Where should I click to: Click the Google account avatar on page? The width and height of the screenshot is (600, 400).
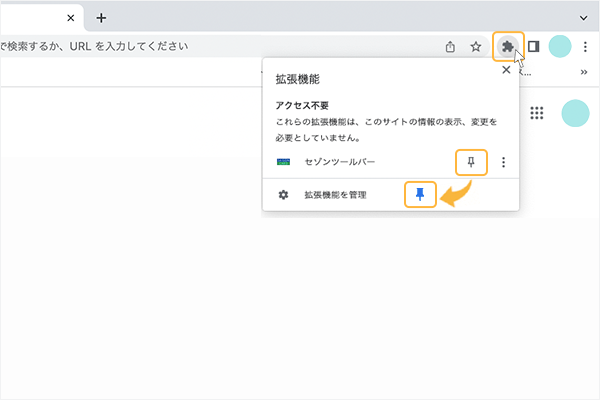[575, 113]
